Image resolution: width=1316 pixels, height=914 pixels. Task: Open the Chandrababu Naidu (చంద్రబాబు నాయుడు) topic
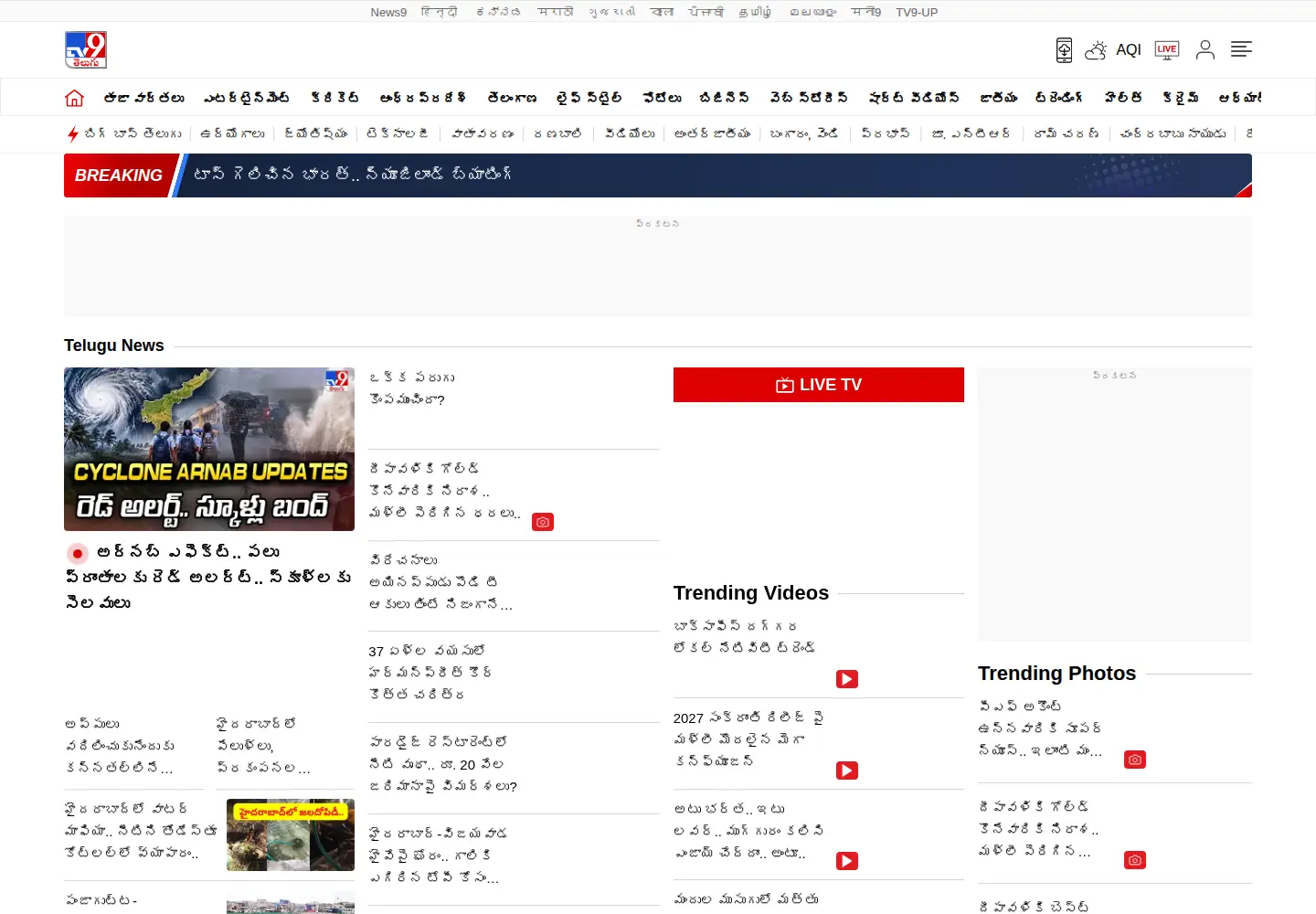point(1173,133)
